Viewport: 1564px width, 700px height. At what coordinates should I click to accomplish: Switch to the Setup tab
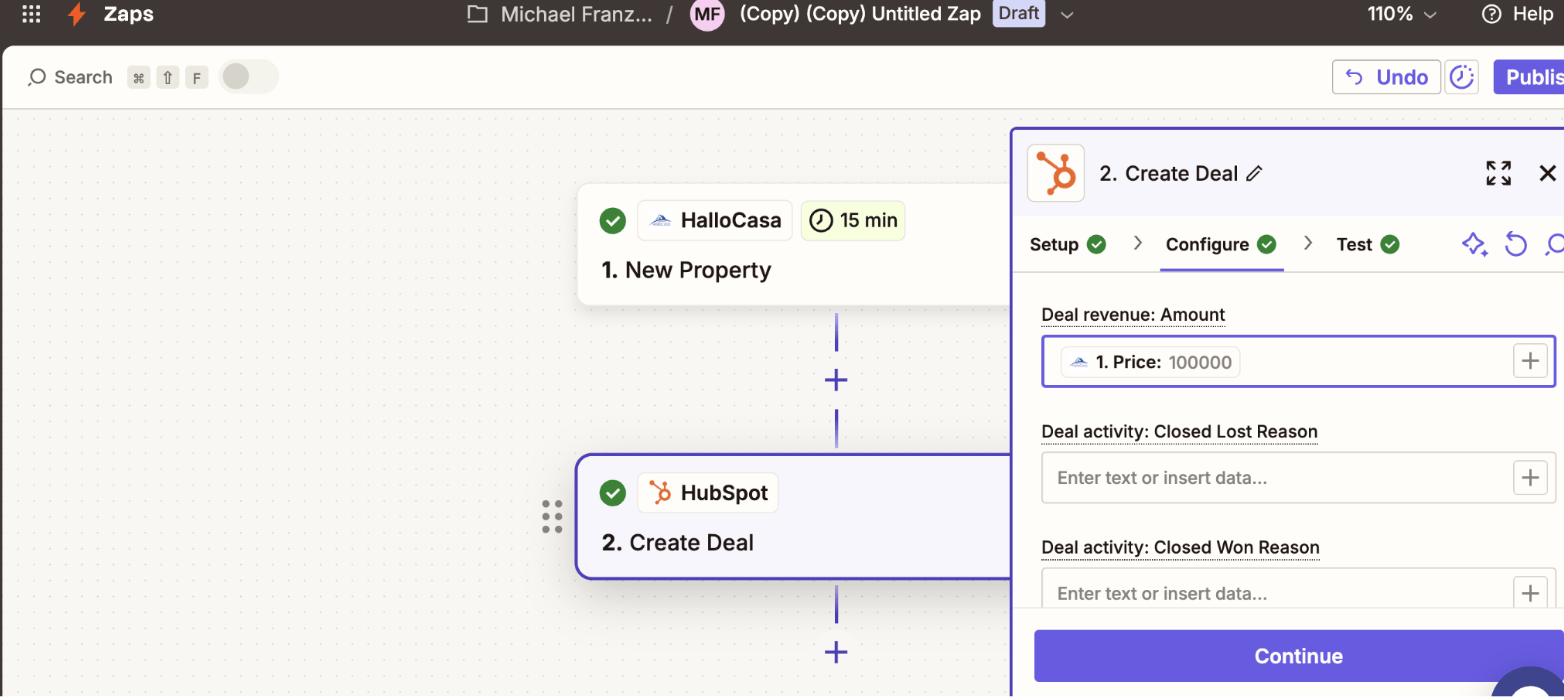click(1068, 244)
